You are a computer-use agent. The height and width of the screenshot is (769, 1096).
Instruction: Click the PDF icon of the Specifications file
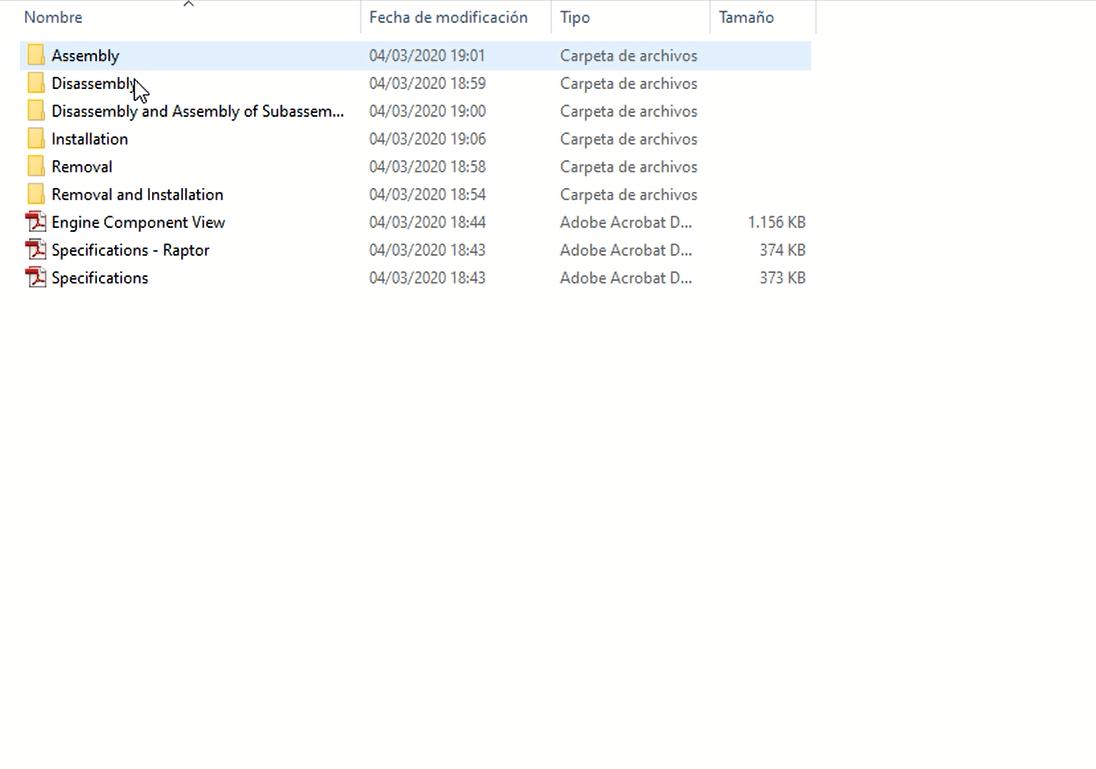pyautogui.click(x=36, y=278)
